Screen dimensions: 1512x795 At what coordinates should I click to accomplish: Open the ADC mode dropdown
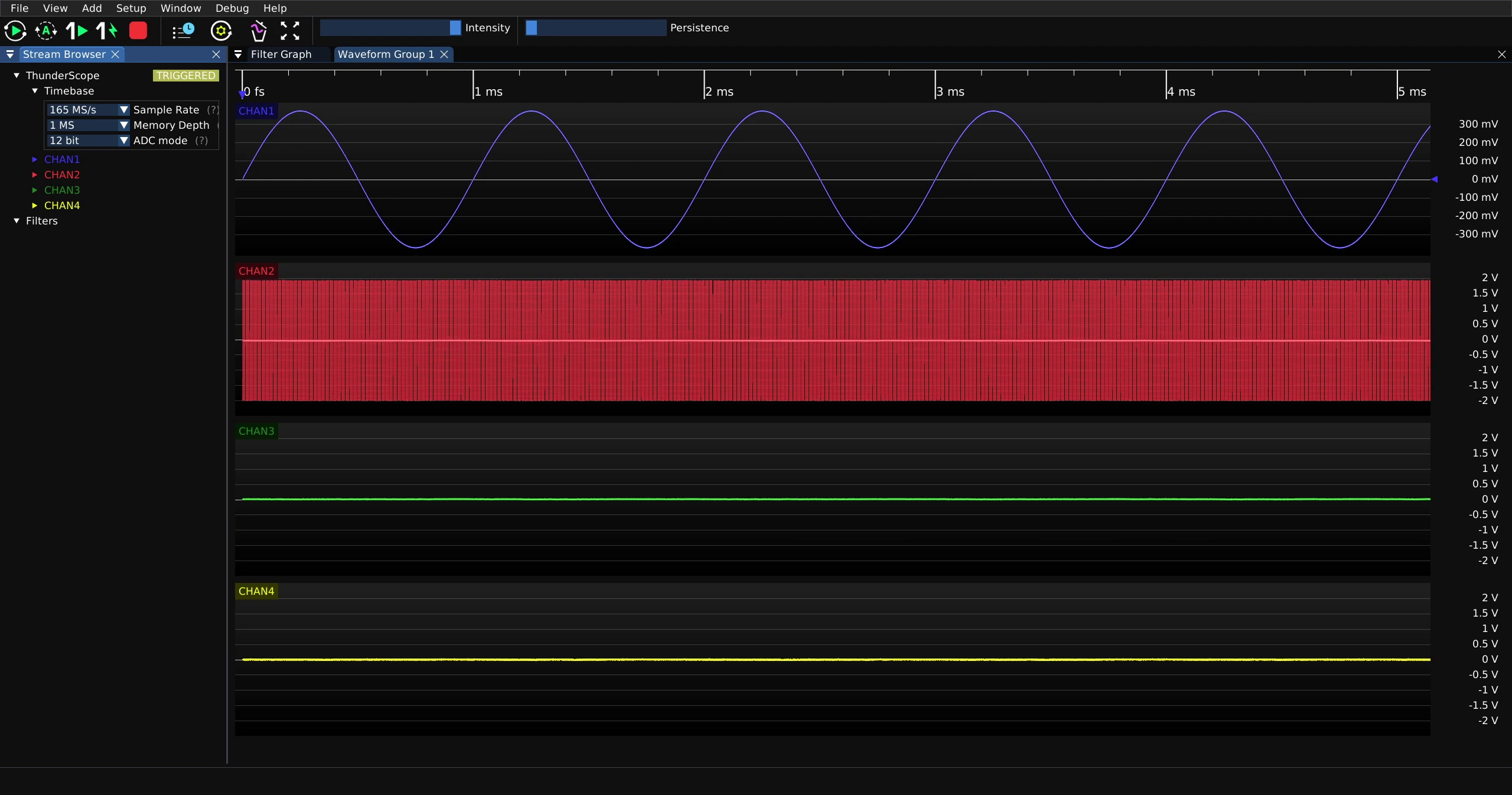(88, 141)
